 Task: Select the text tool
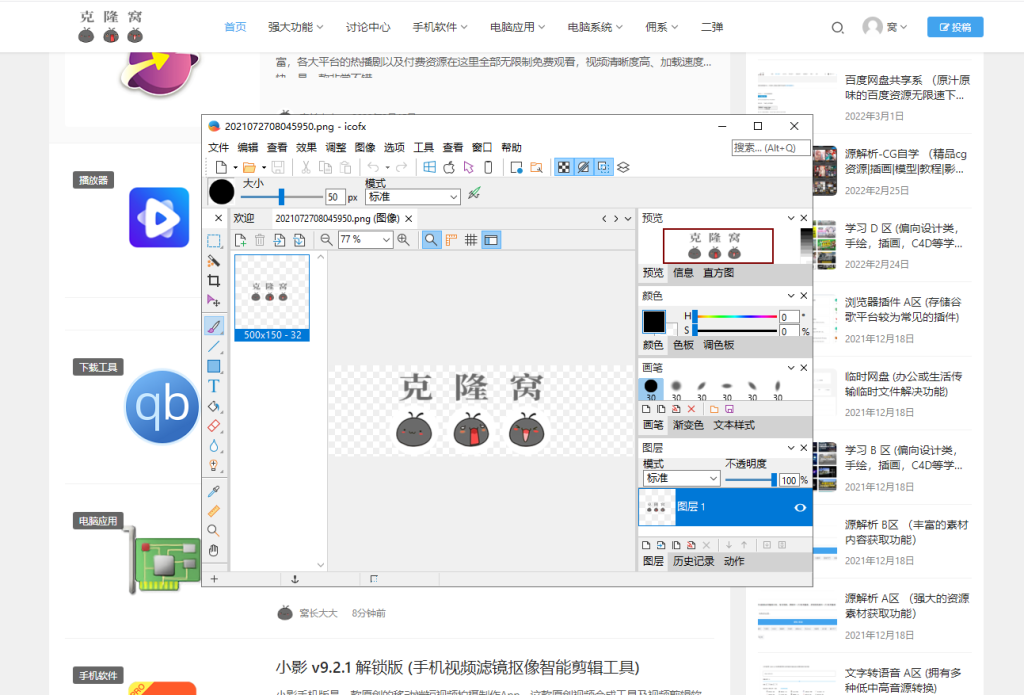pyautogui.click(x=214, y=386)
